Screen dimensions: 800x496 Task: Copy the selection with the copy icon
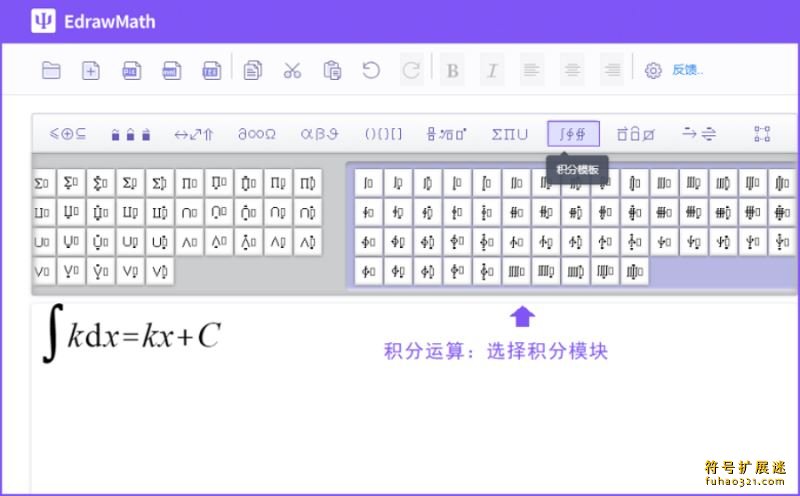pos(253,70)
